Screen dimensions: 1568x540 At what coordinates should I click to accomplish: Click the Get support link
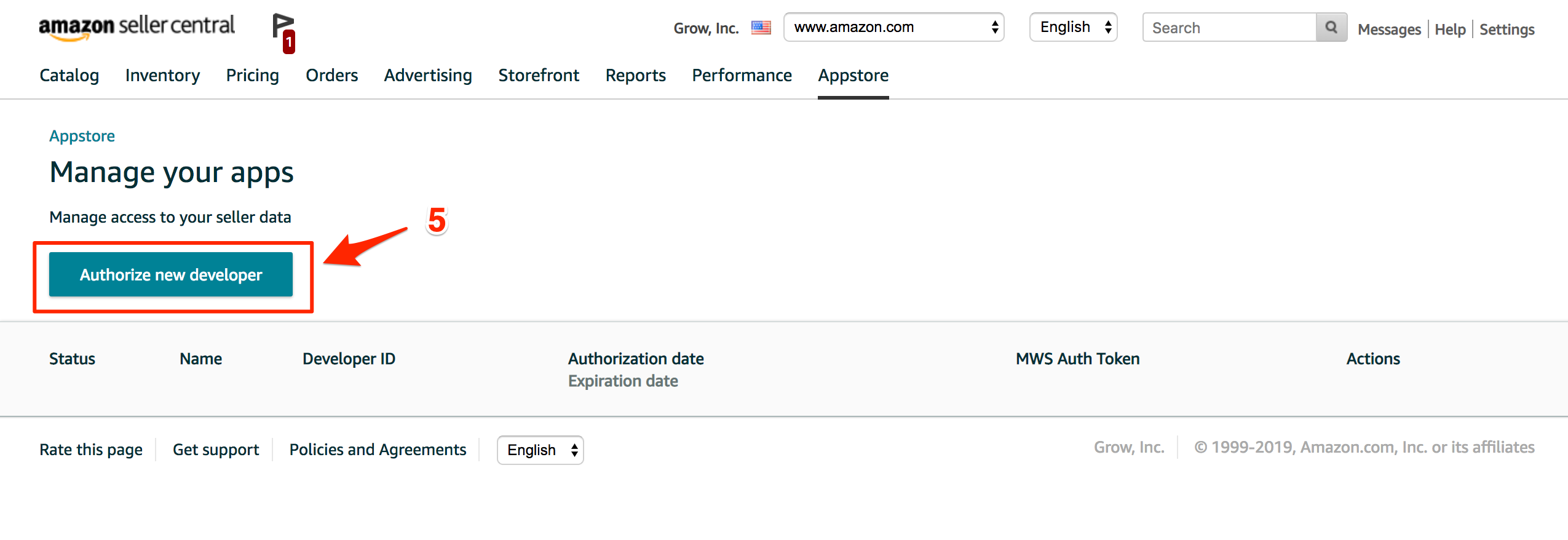[x=216, y=450]
